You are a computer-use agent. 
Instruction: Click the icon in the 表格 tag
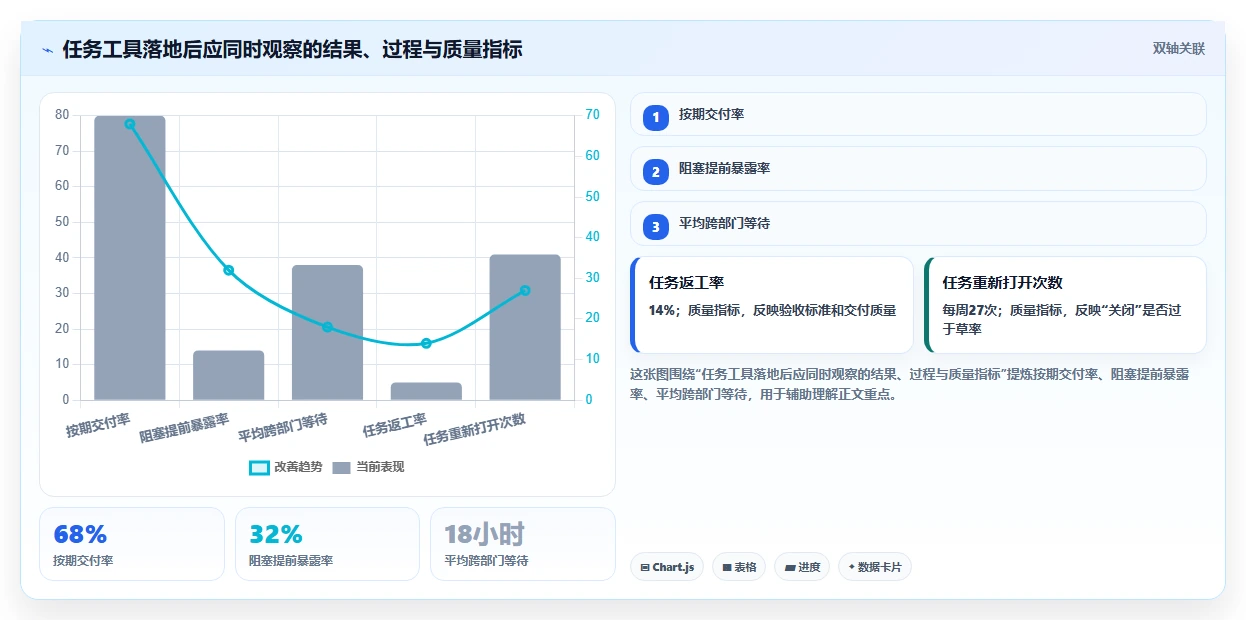pyautogui.click(x=727, y=567)
